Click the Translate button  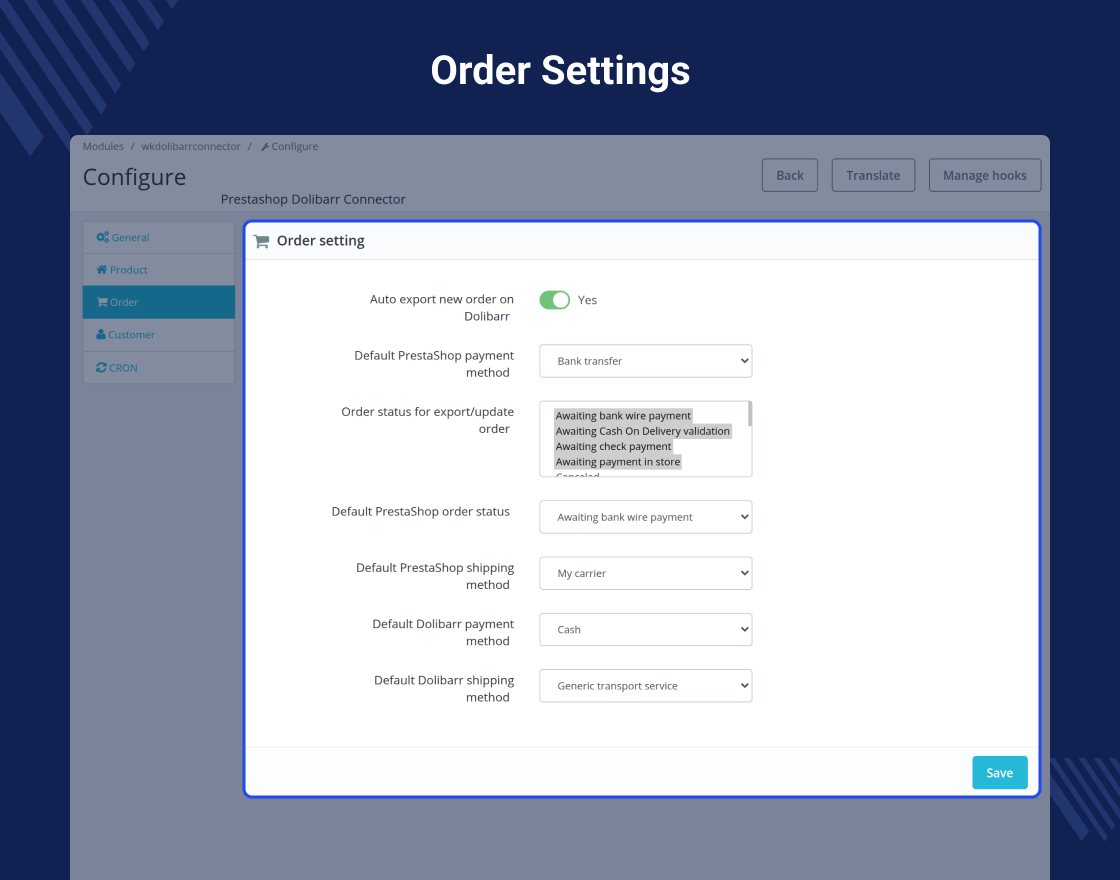click(874, 176)
